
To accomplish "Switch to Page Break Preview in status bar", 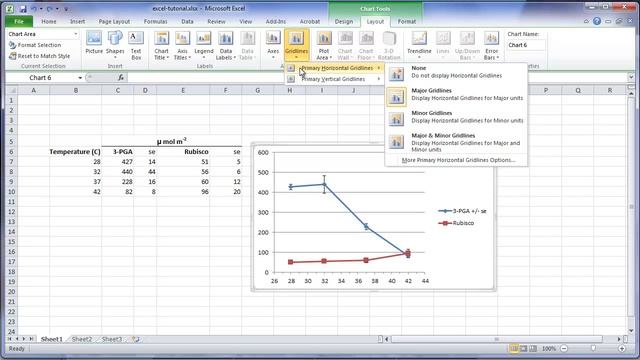I will point(533,349).
